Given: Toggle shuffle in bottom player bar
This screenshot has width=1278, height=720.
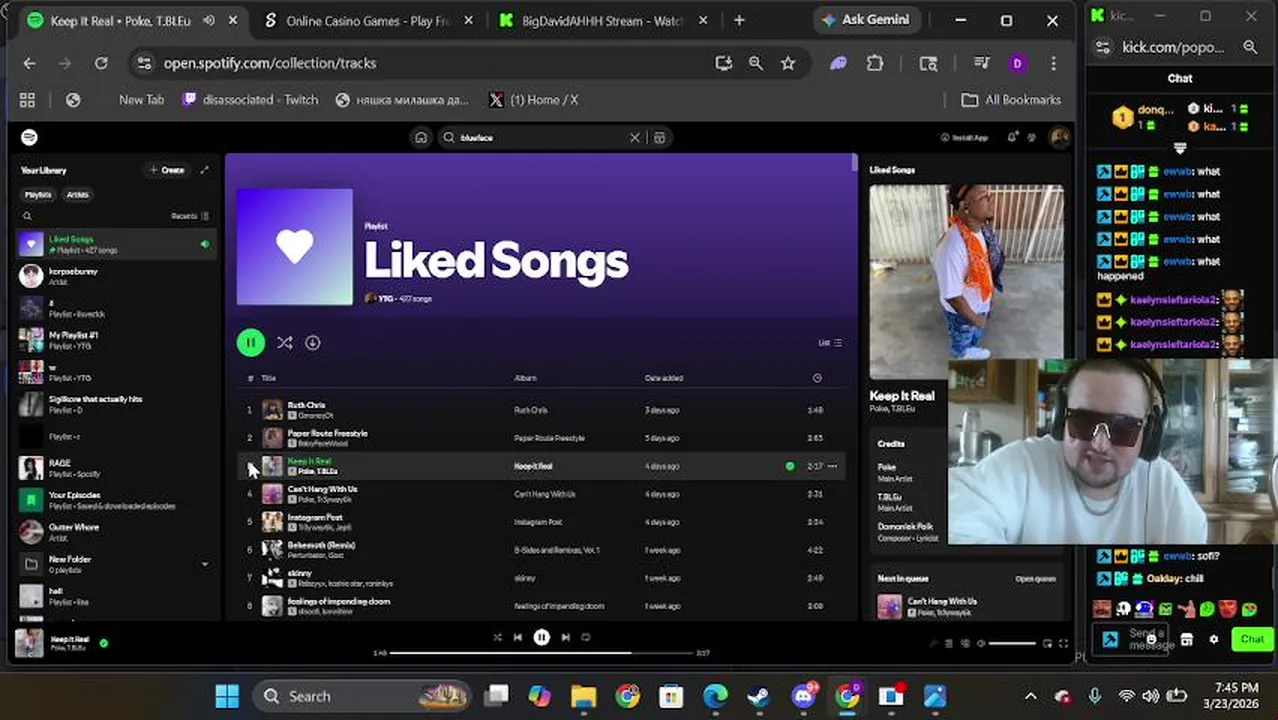Looking at the screenshot, I should pos(497,637).
